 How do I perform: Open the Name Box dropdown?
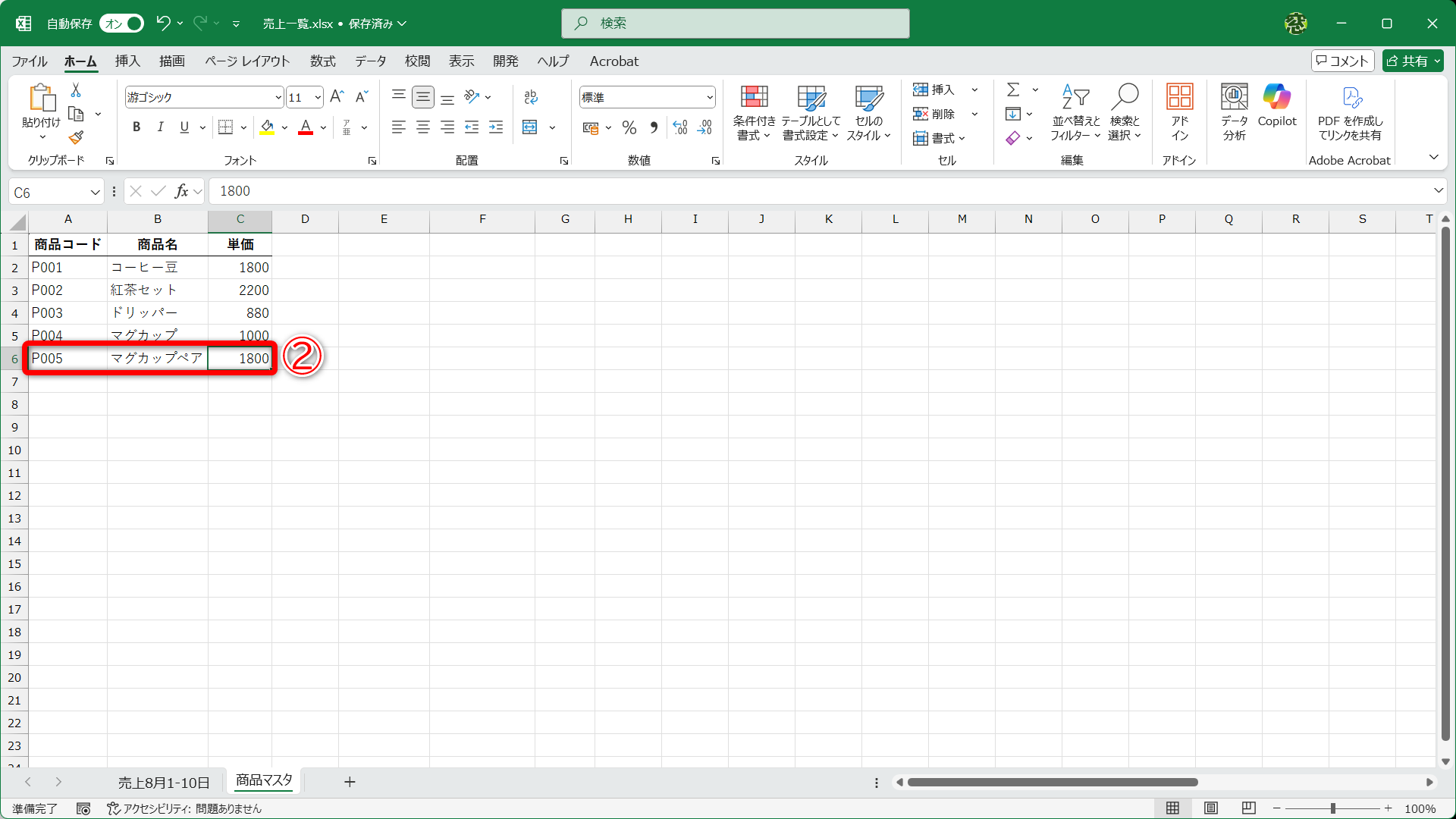pyautogui.click(x=96, y=193)
